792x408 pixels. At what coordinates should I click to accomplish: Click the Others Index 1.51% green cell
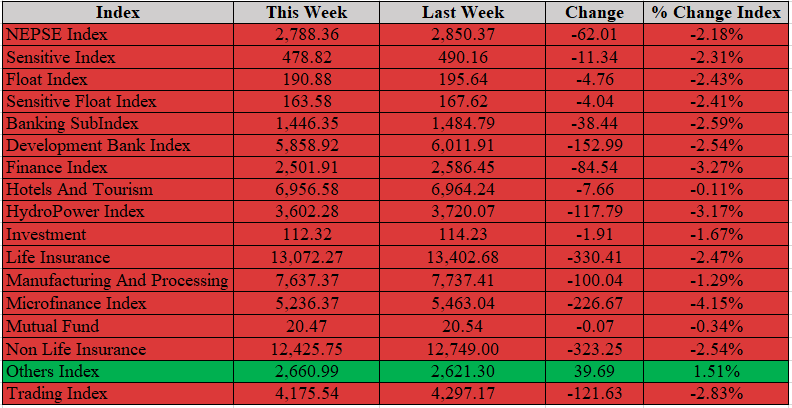(716, 372)
